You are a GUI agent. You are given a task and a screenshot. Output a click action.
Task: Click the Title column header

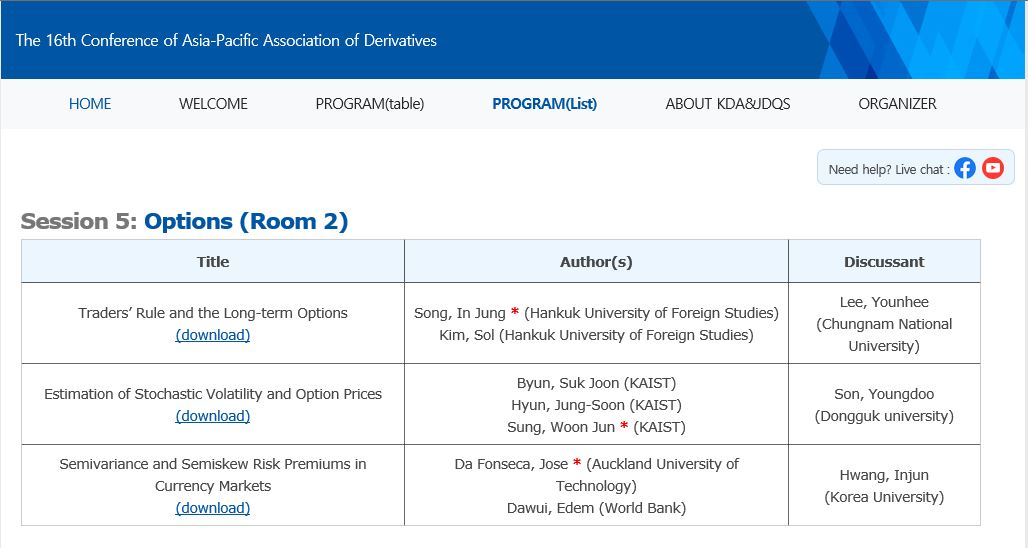(213, 262)
